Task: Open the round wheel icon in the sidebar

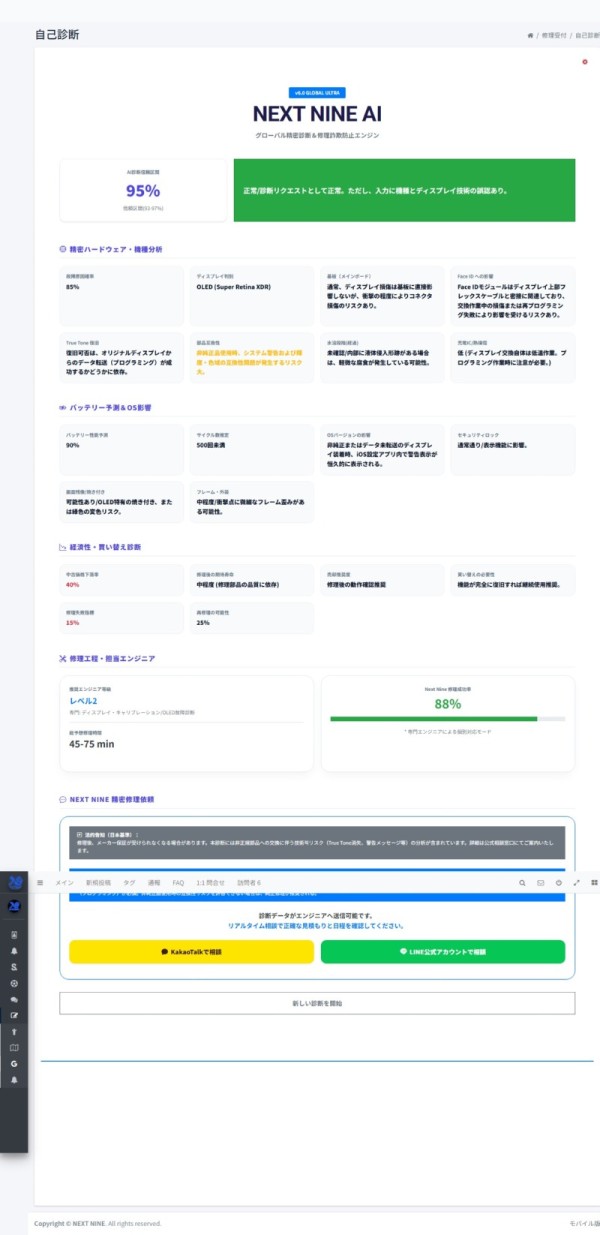Action: coord(15,983)
